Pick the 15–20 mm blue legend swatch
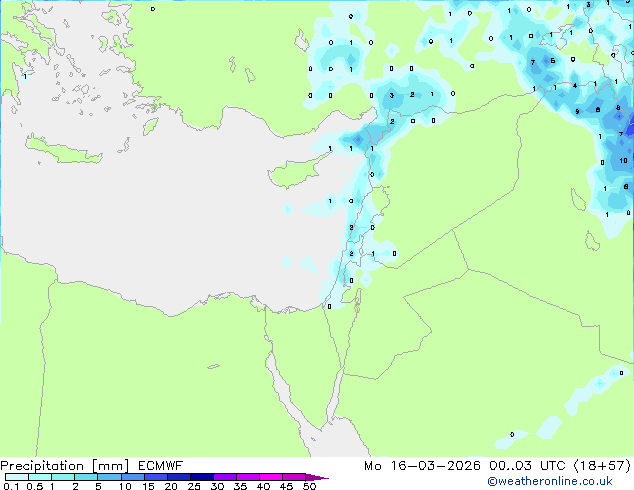This screenshot has width=634, height=490. [x=155, y=477]
